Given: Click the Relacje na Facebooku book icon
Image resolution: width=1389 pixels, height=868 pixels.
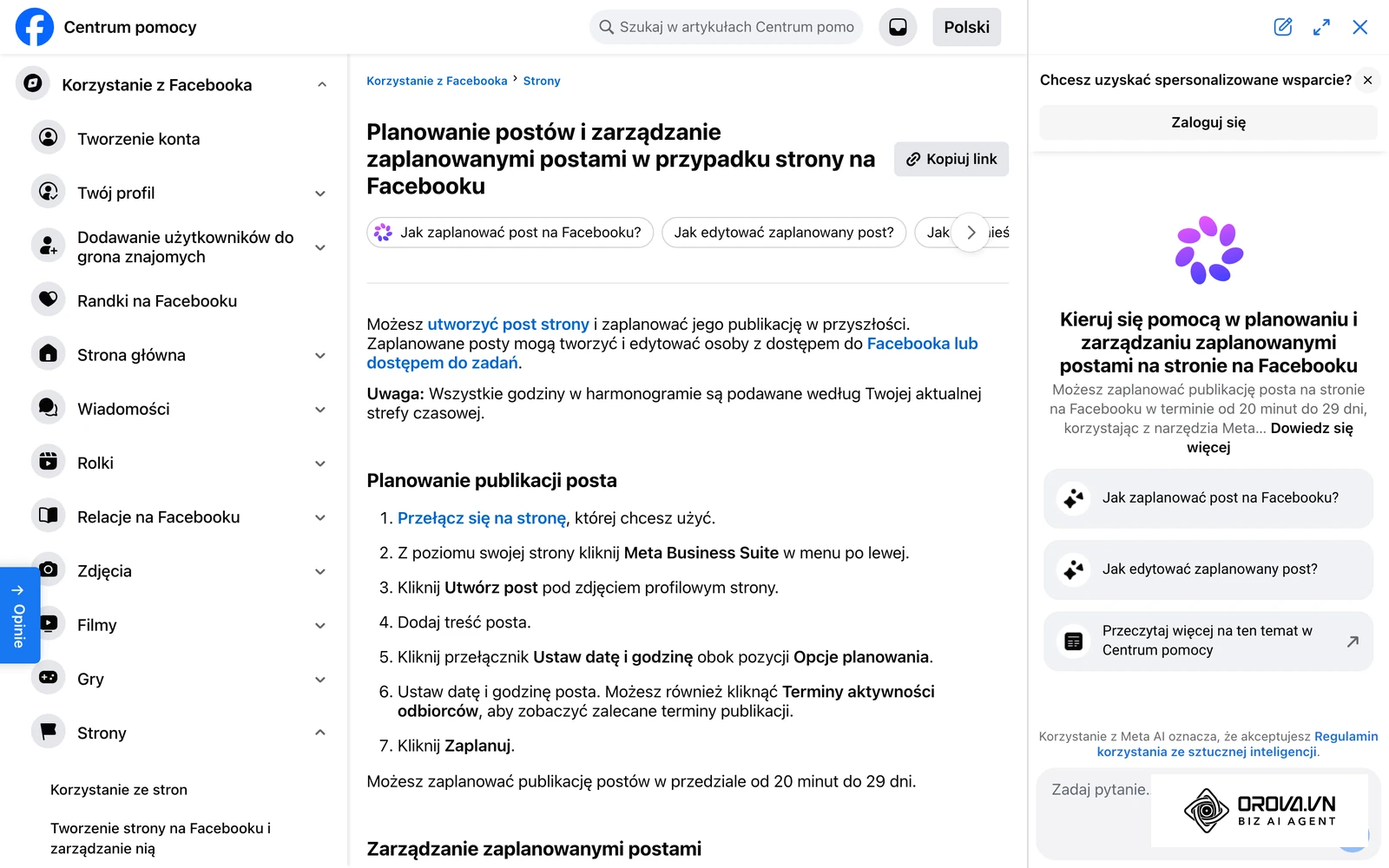Looking at the screenshot, I should (x=49, y=516).
